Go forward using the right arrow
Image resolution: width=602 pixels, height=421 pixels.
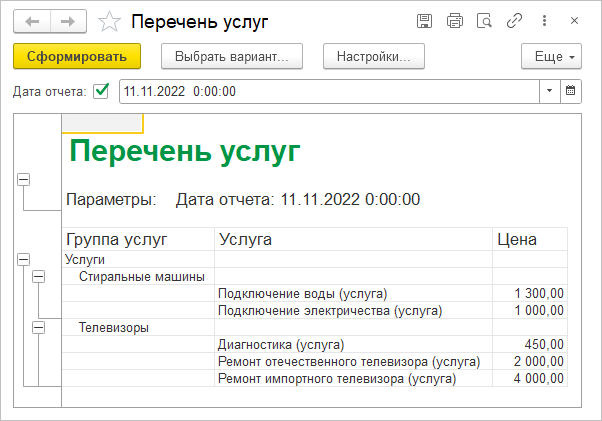pyautogui.click(x=68, y=21)
